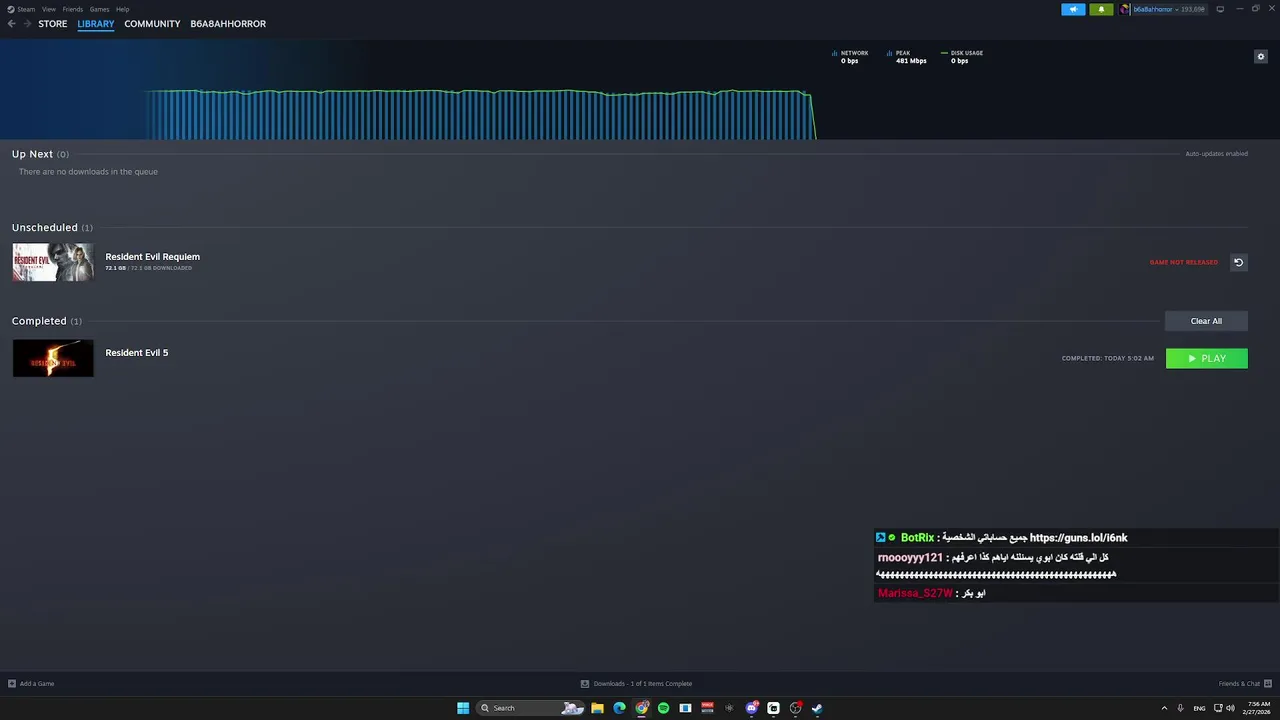Image resolution: width=1280 pixels, height=720 pixels.
Task: Open the View menu
Action: click(48, 9)
